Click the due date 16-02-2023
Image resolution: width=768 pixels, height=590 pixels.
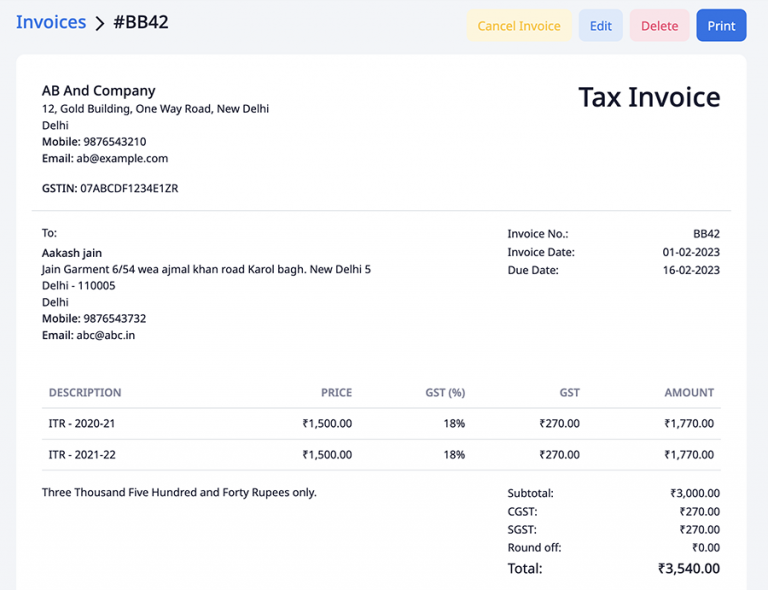click(691, 270)
